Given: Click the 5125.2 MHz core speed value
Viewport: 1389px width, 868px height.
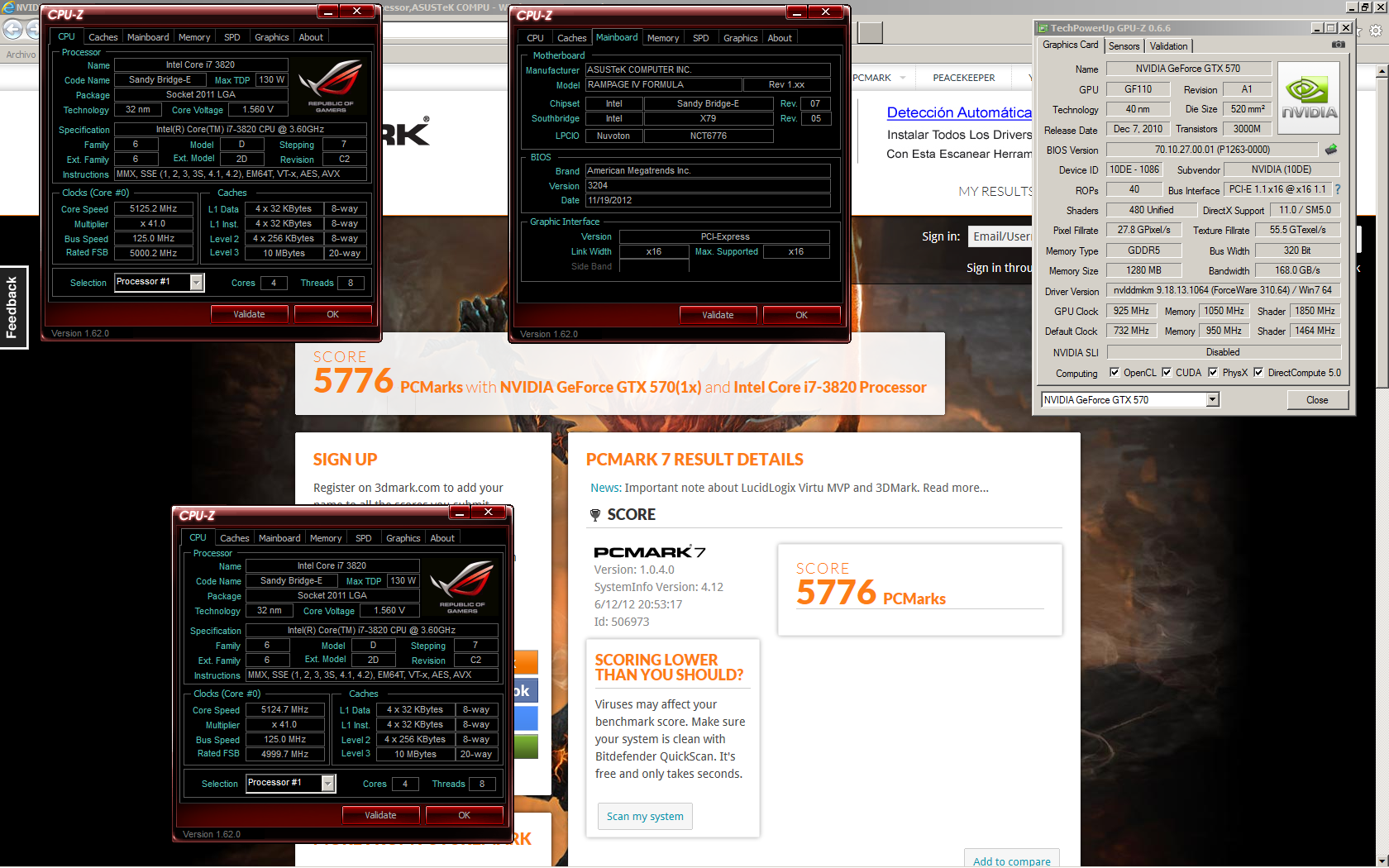Looking at the screenshot, I should click(154, 209).
